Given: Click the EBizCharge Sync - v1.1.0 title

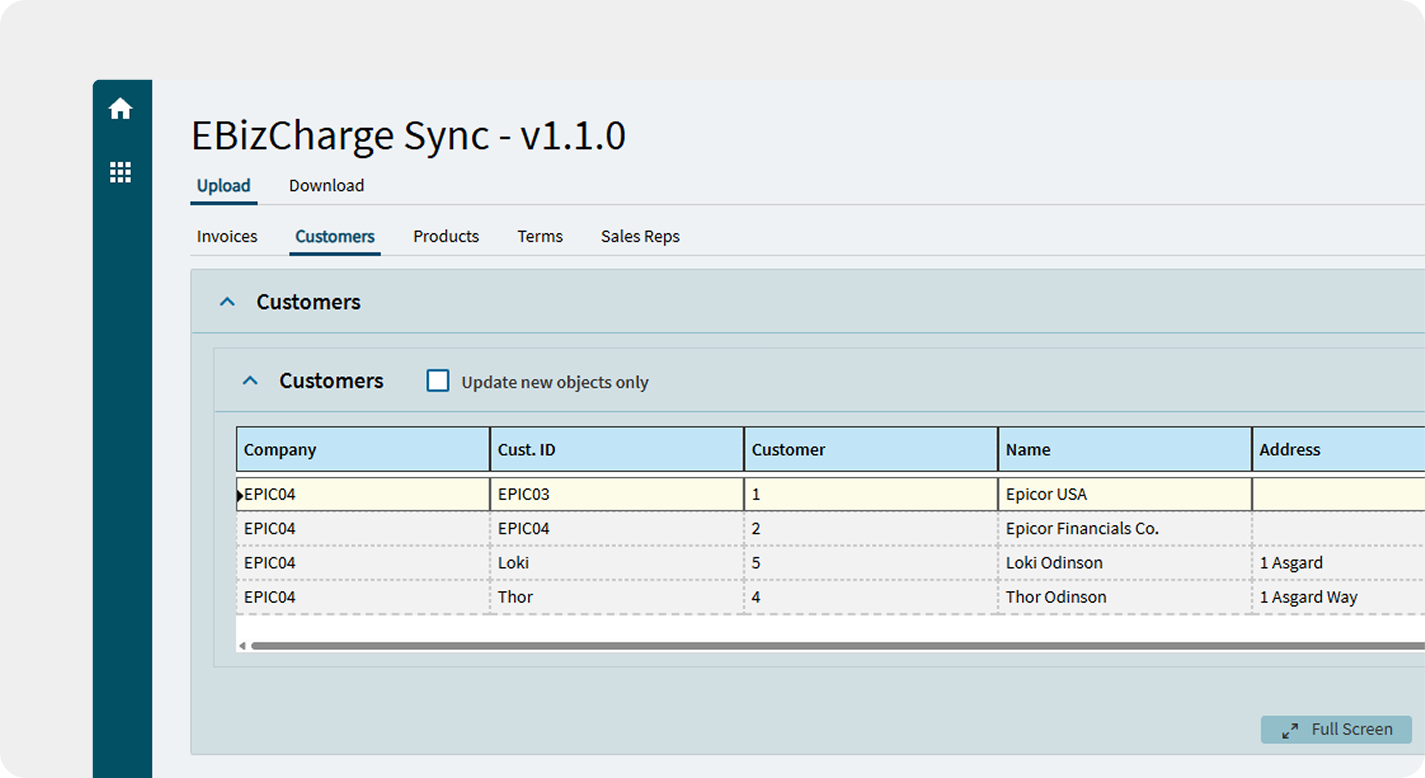Looking at the screenshot, I should 408,136.
